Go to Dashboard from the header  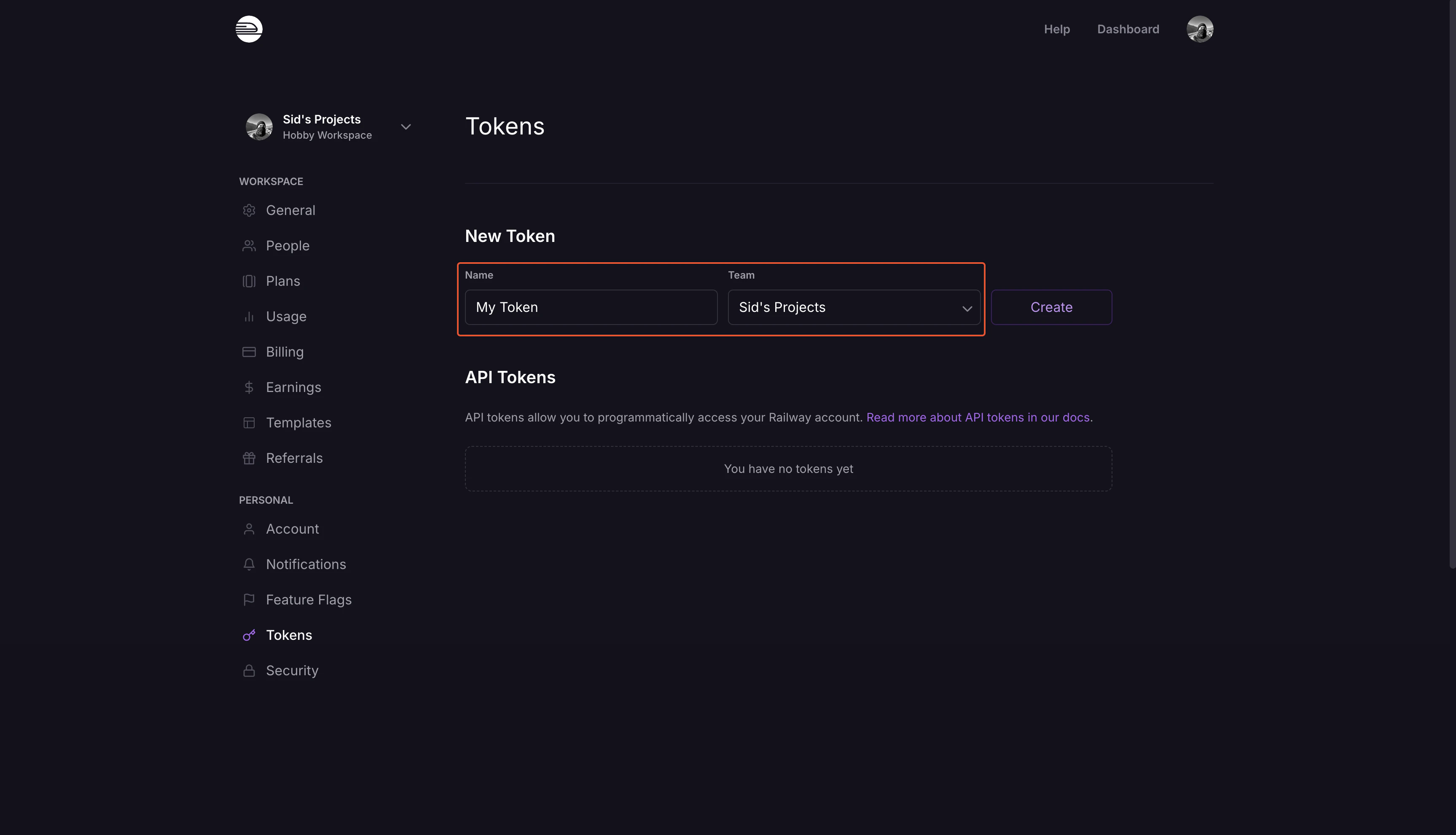(1128, 29)
